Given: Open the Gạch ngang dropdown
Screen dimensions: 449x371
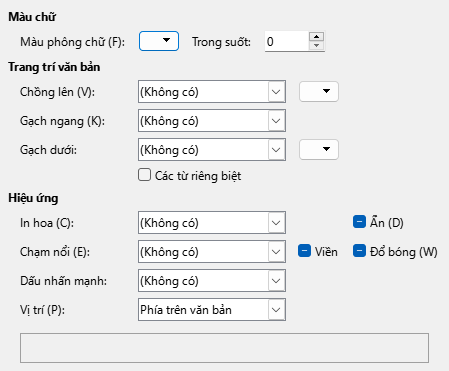Looking at the screenshot, I should pyautogui.click(x=212, y=120).
